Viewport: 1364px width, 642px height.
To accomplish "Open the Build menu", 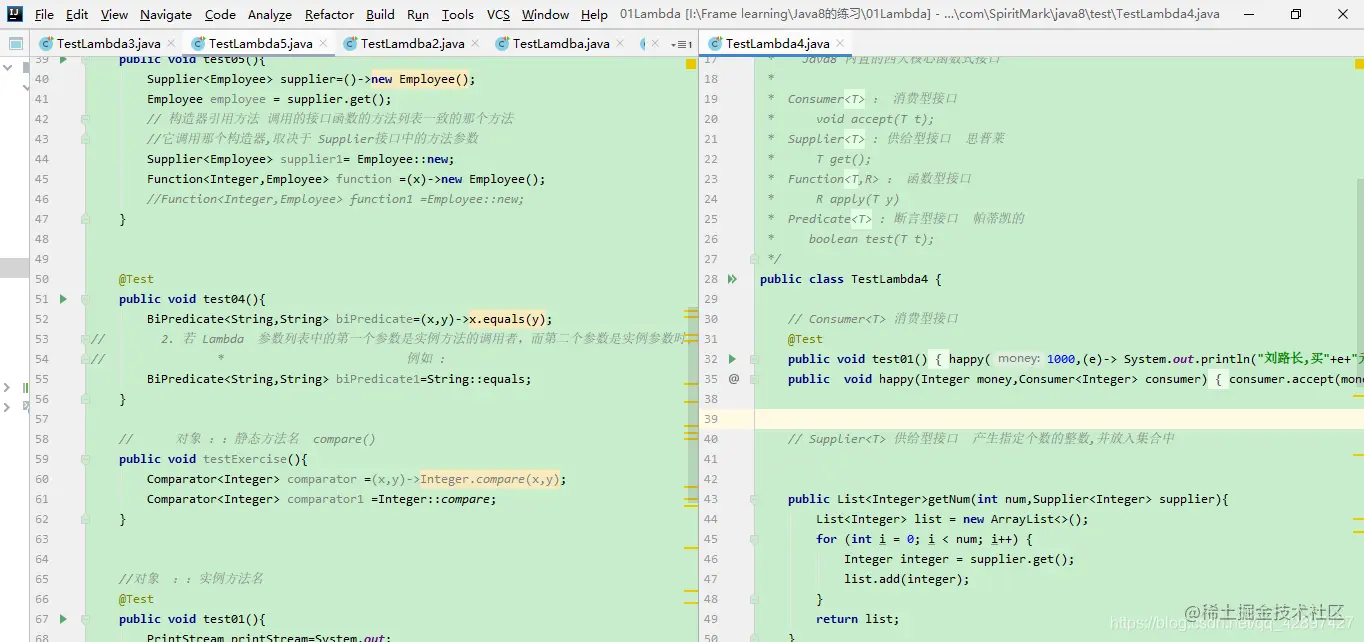I will 380,14.
